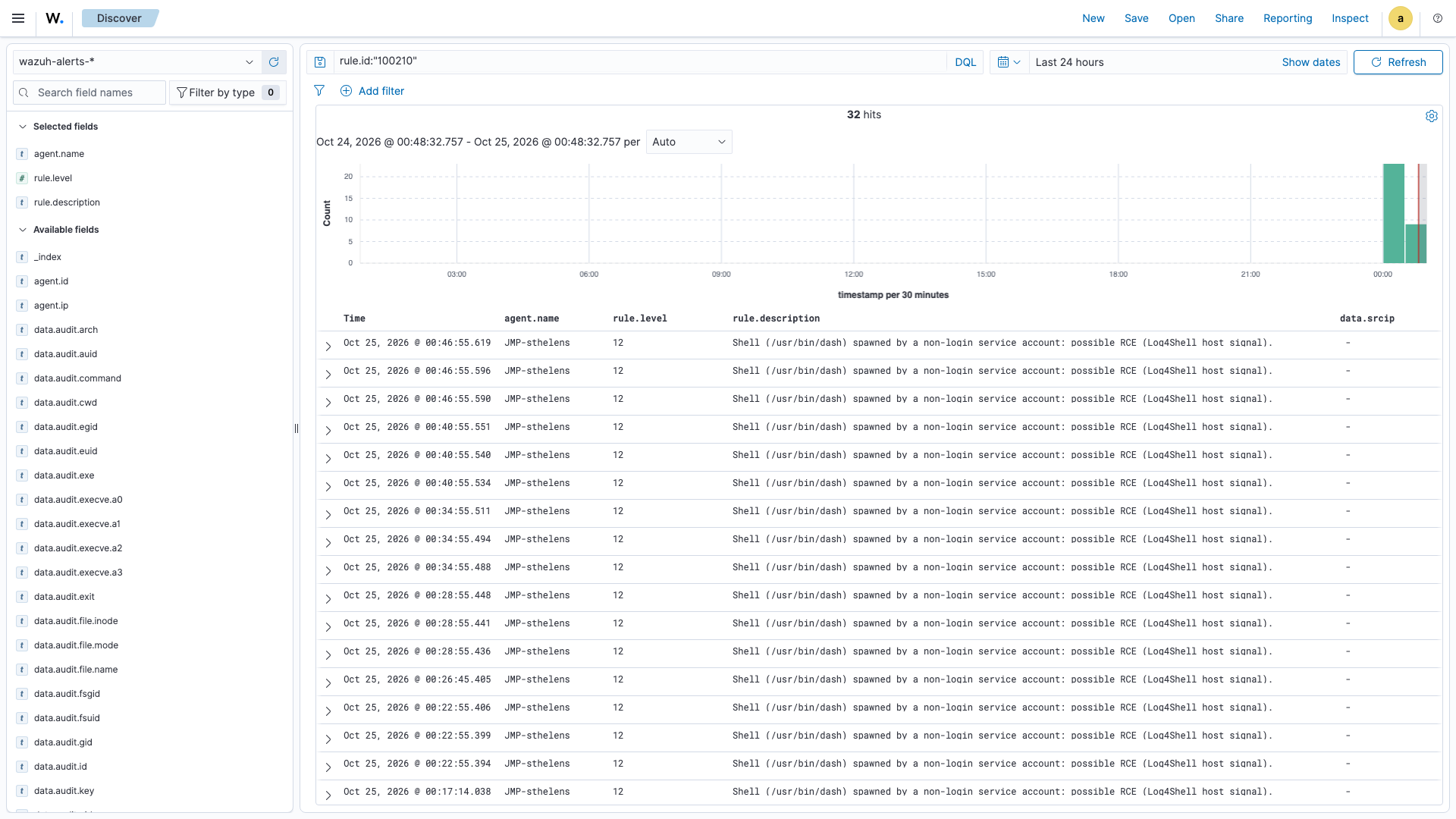Click Add filter
This screenshot has height=819, width=1456.
[372, 91]
